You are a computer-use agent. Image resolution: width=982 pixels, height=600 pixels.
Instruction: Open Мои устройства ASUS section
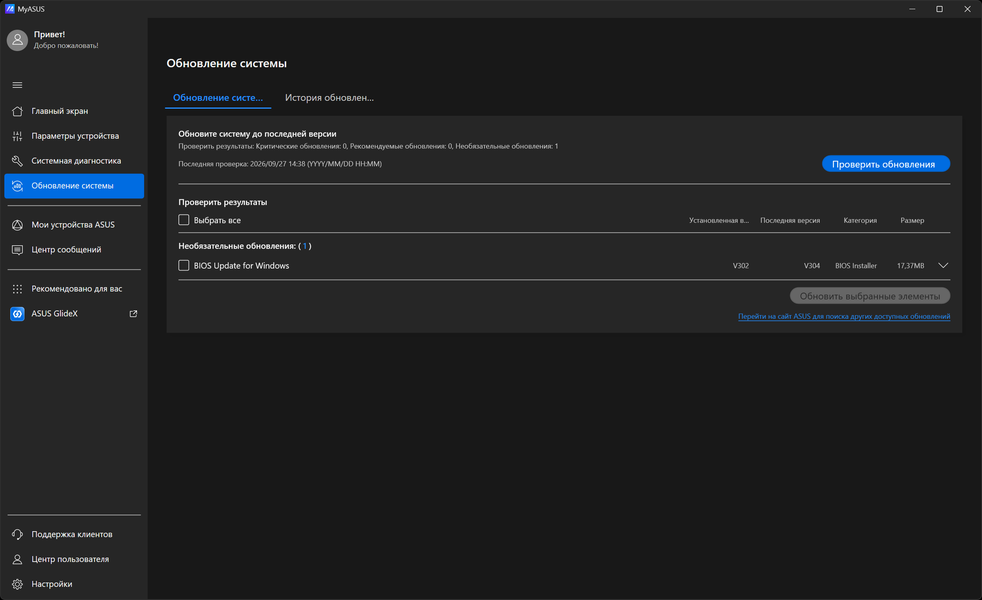click(x=74, y=225)
